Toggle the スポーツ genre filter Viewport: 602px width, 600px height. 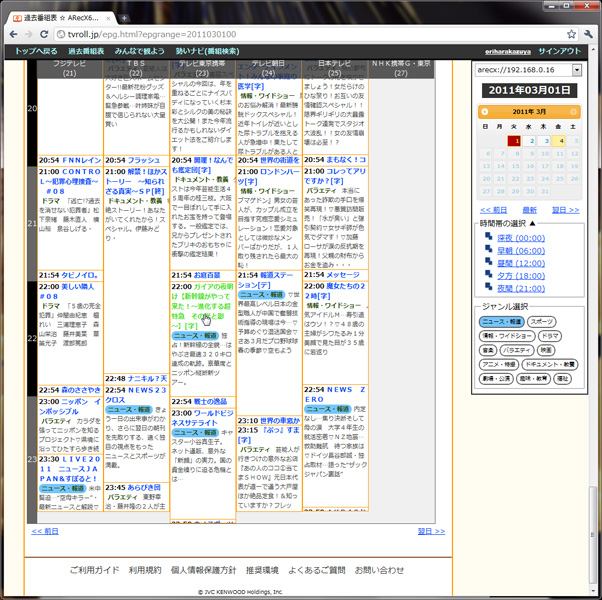click(x=543, y=322)
